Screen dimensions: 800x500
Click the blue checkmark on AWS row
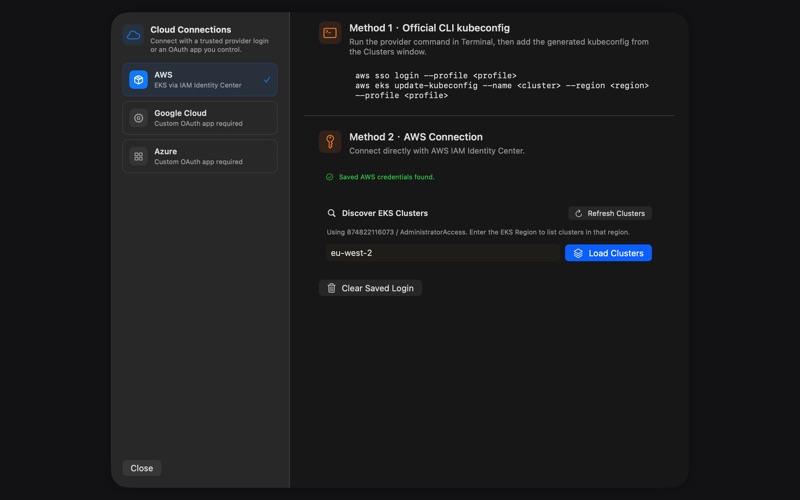point(267,80)
